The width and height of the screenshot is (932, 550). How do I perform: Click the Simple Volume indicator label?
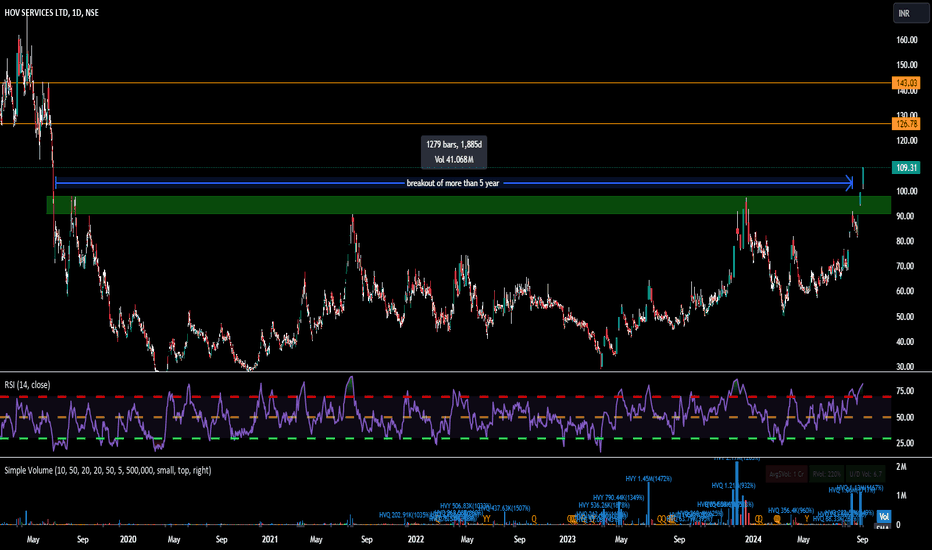click(108, 470)
